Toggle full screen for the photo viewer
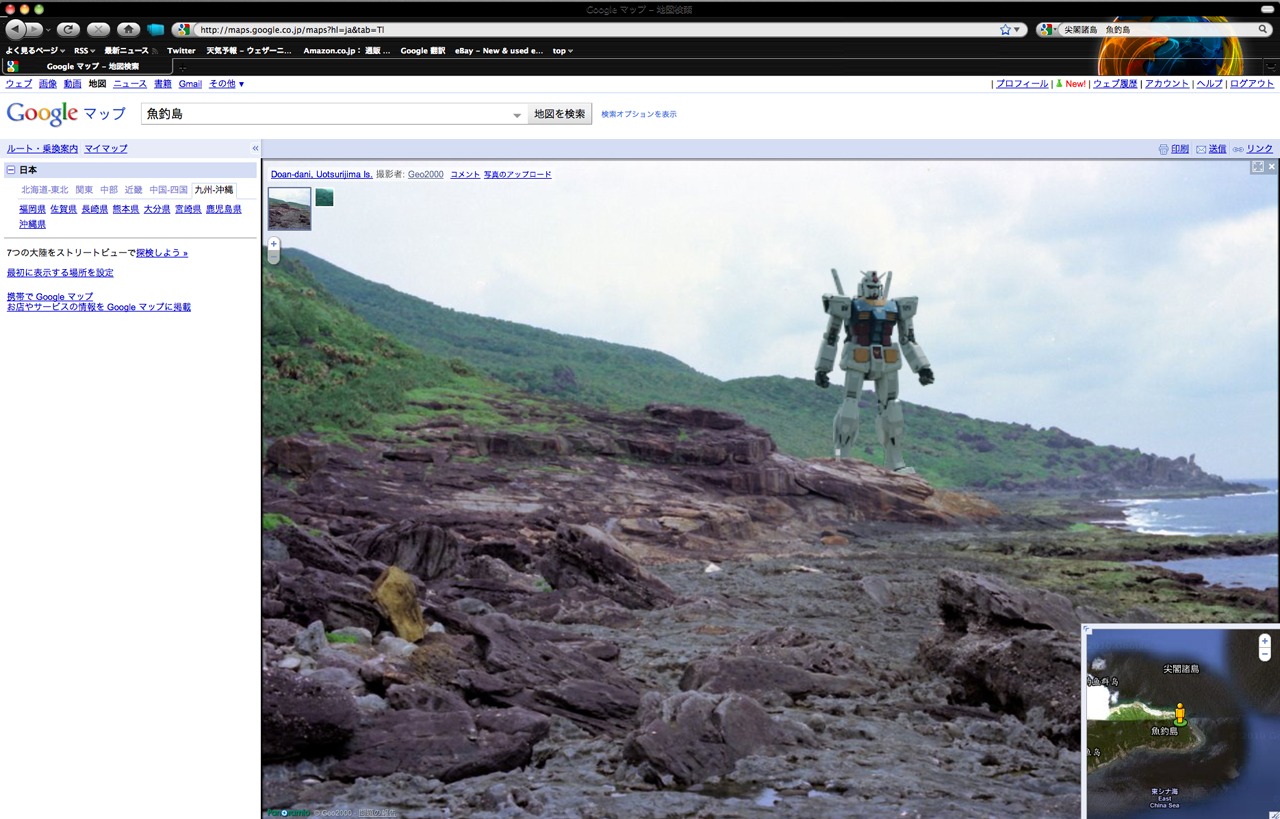Image resolution: width=1280 pixels, height=819 pixels. click(x=1257, y=167)
